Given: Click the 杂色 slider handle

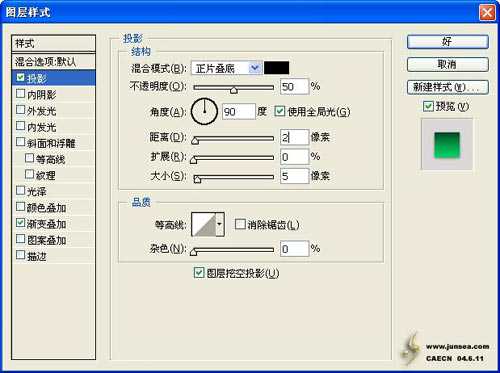Looking at the screenshot, I should [x=194, y=252].
